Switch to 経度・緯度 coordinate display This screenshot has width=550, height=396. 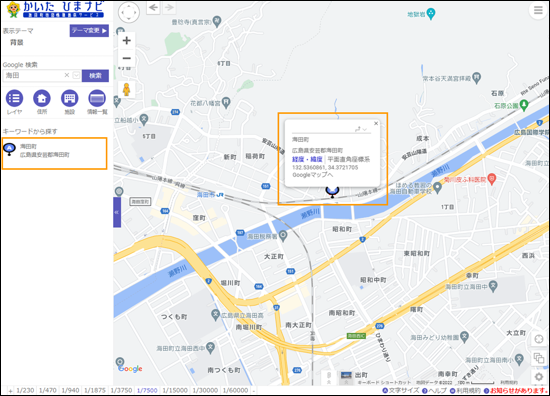307,159
